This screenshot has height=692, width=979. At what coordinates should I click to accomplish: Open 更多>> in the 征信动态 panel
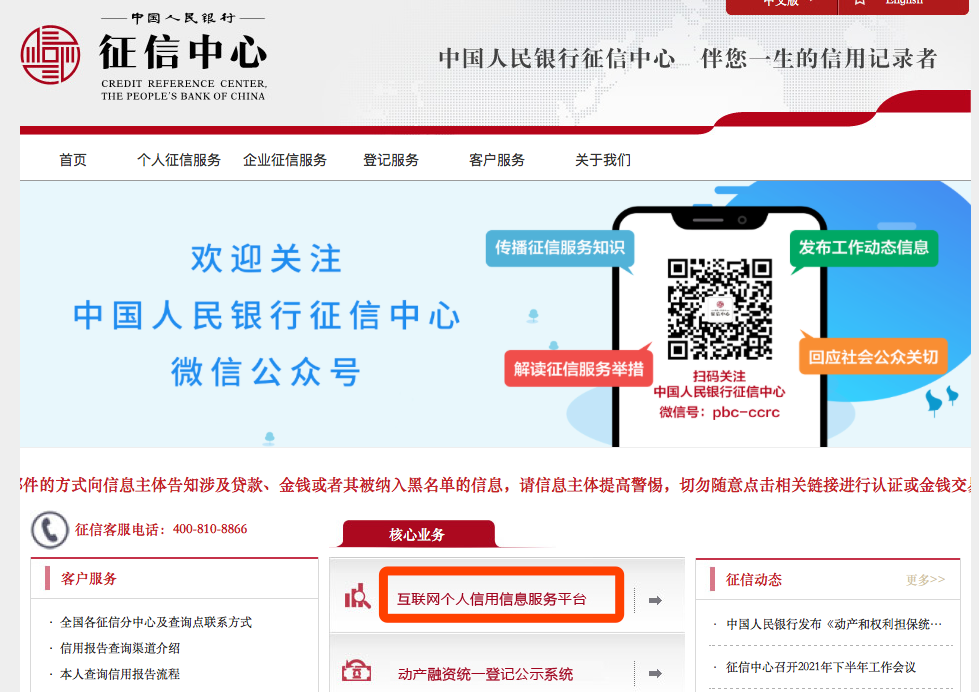coord(925,580)
